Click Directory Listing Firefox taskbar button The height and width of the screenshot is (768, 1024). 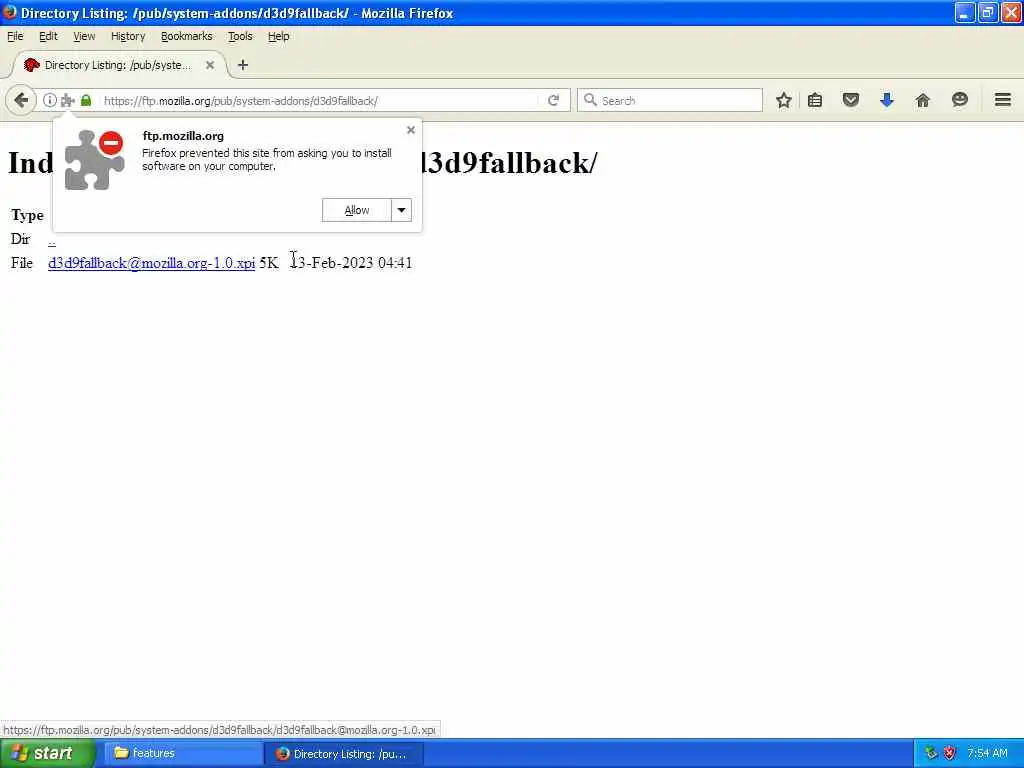pyautogui.click(x=344, y=753)
